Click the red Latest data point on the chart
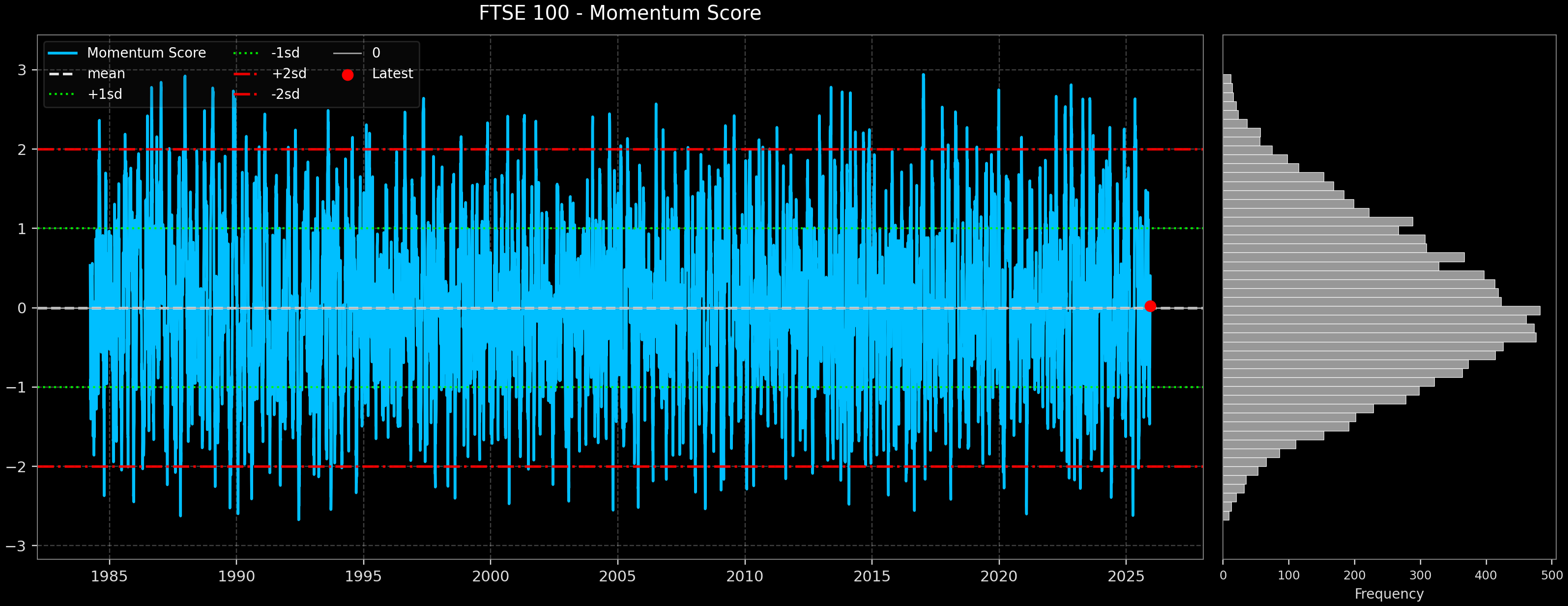The image size is (1568, 606). tap(1150, 306)
